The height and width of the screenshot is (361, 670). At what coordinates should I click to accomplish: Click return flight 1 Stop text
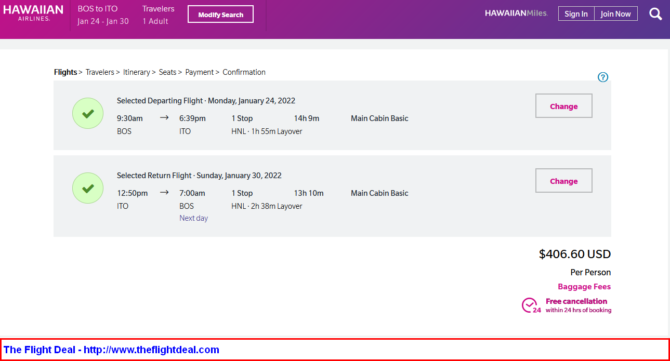[242, 193]
